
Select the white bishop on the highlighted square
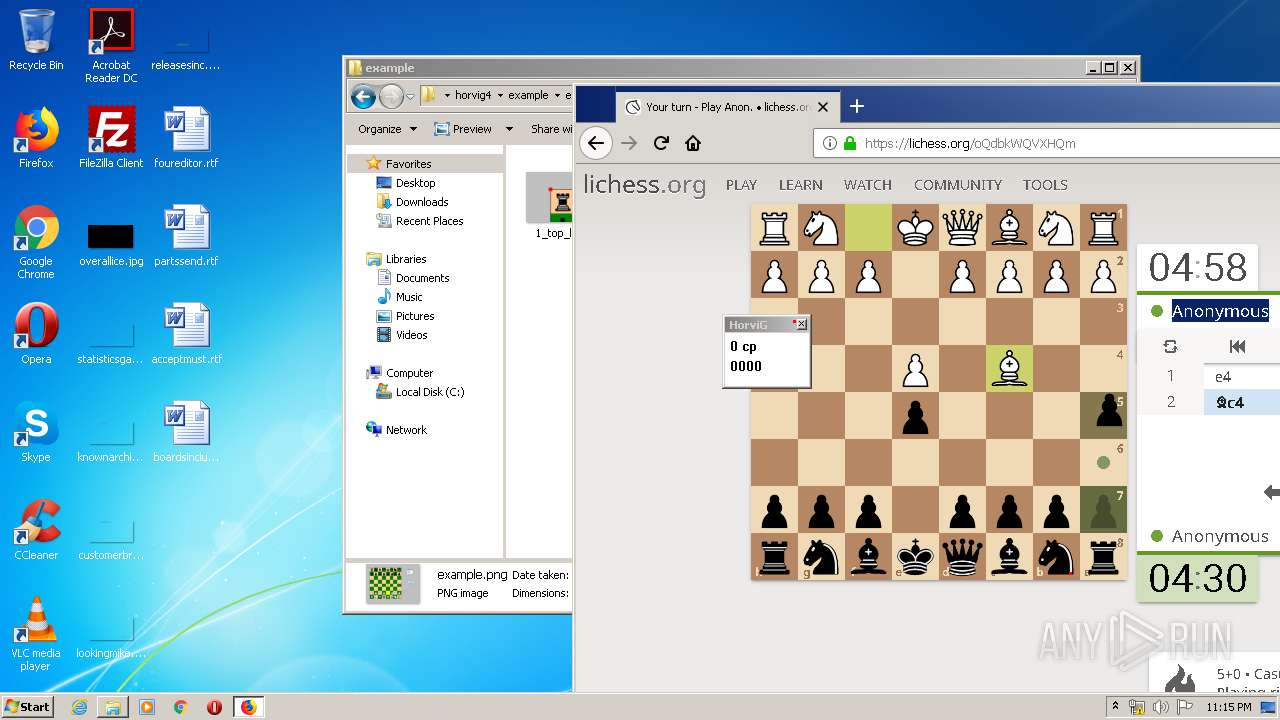pos(1009,369)
